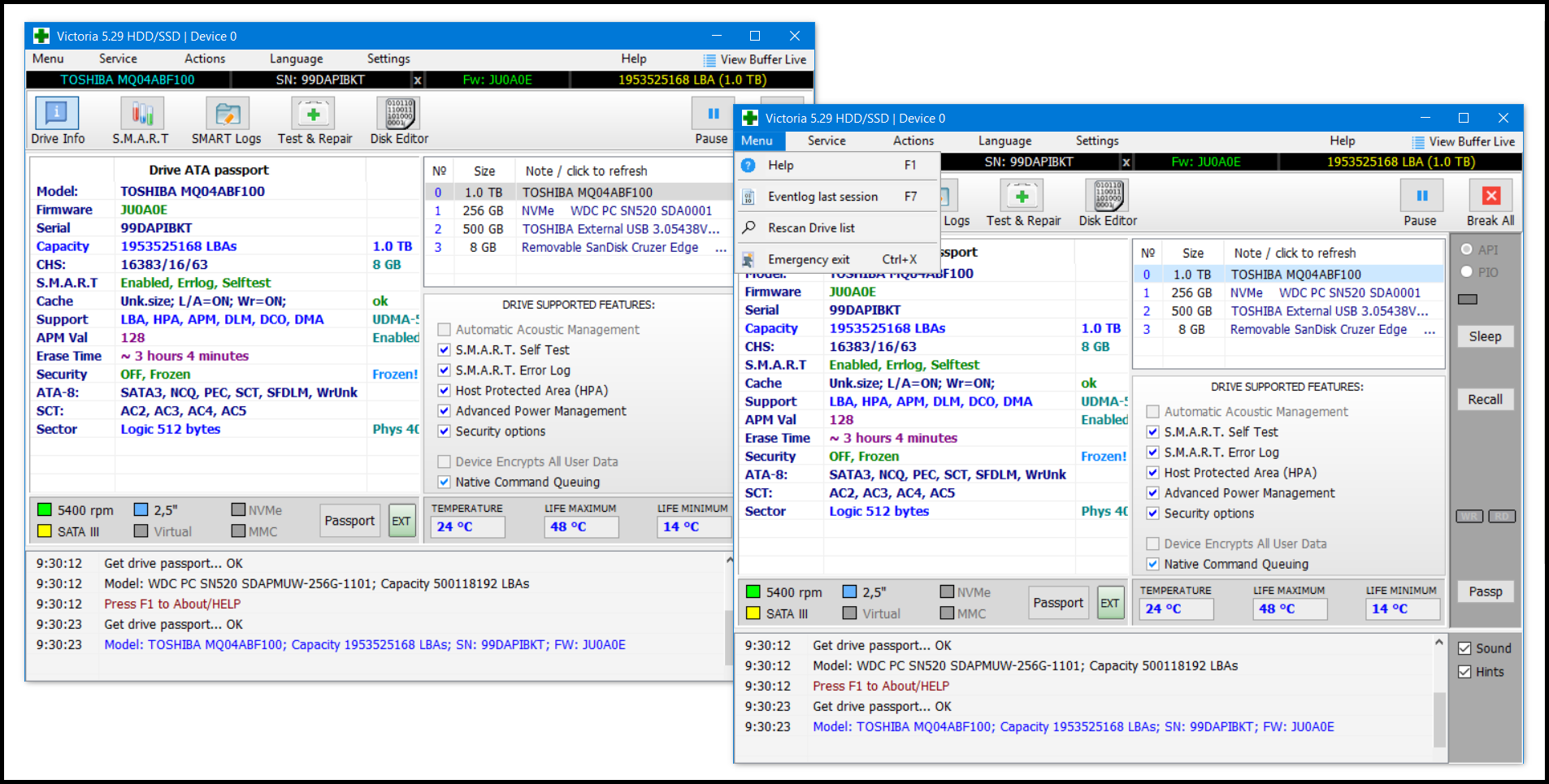
Task: Select TOSHIBA External USB drive in the front window
Action: click(1288, 311)
